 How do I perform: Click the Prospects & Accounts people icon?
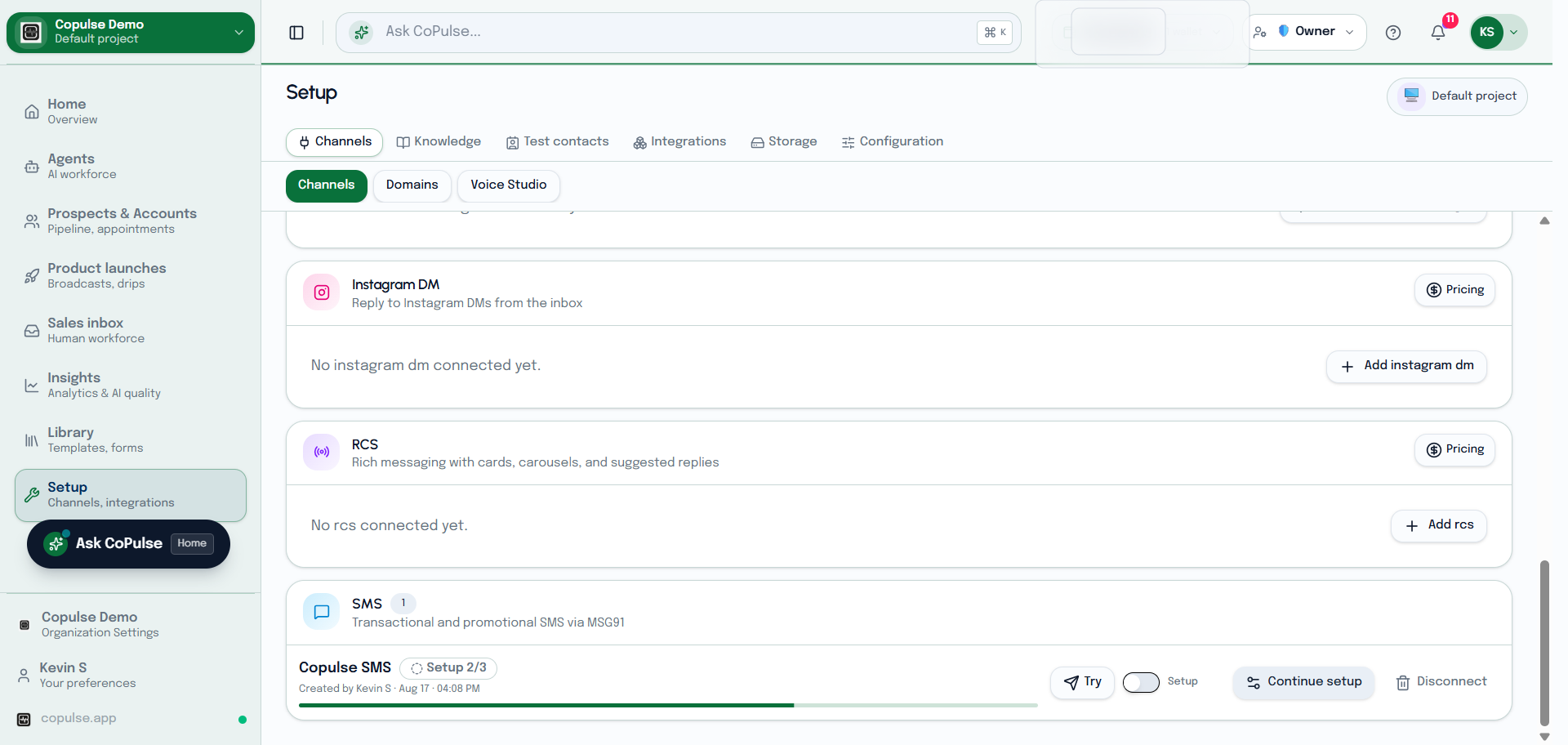point(31,221)
